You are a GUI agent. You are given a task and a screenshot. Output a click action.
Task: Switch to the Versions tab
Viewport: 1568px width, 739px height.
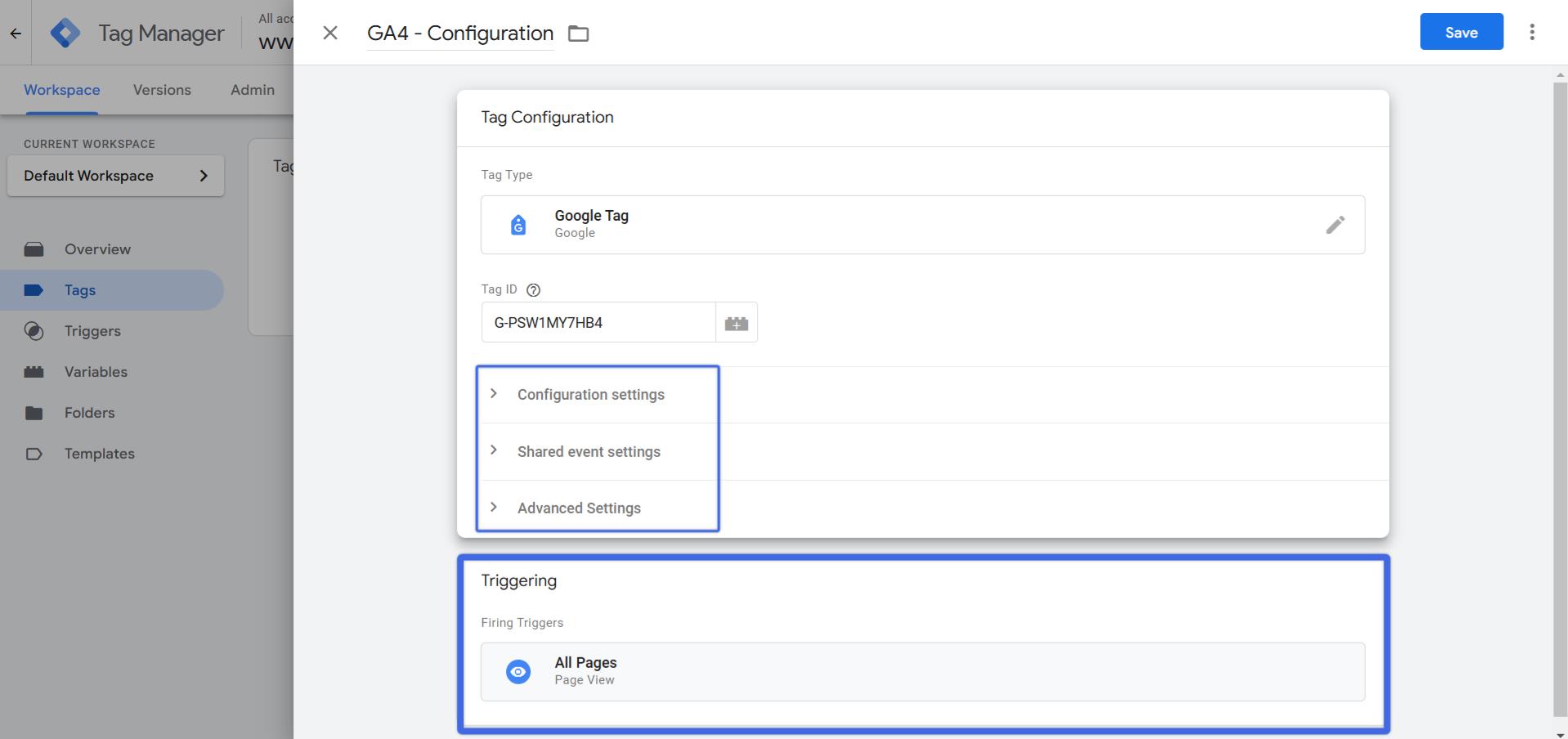tap(162, 90)
